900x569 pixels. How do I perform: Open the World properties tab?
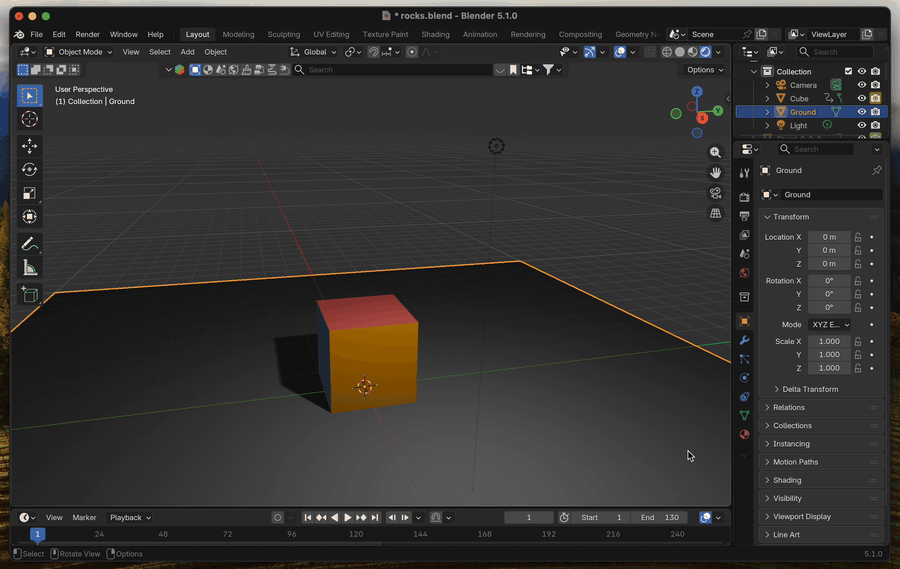(x=744, y=273)
